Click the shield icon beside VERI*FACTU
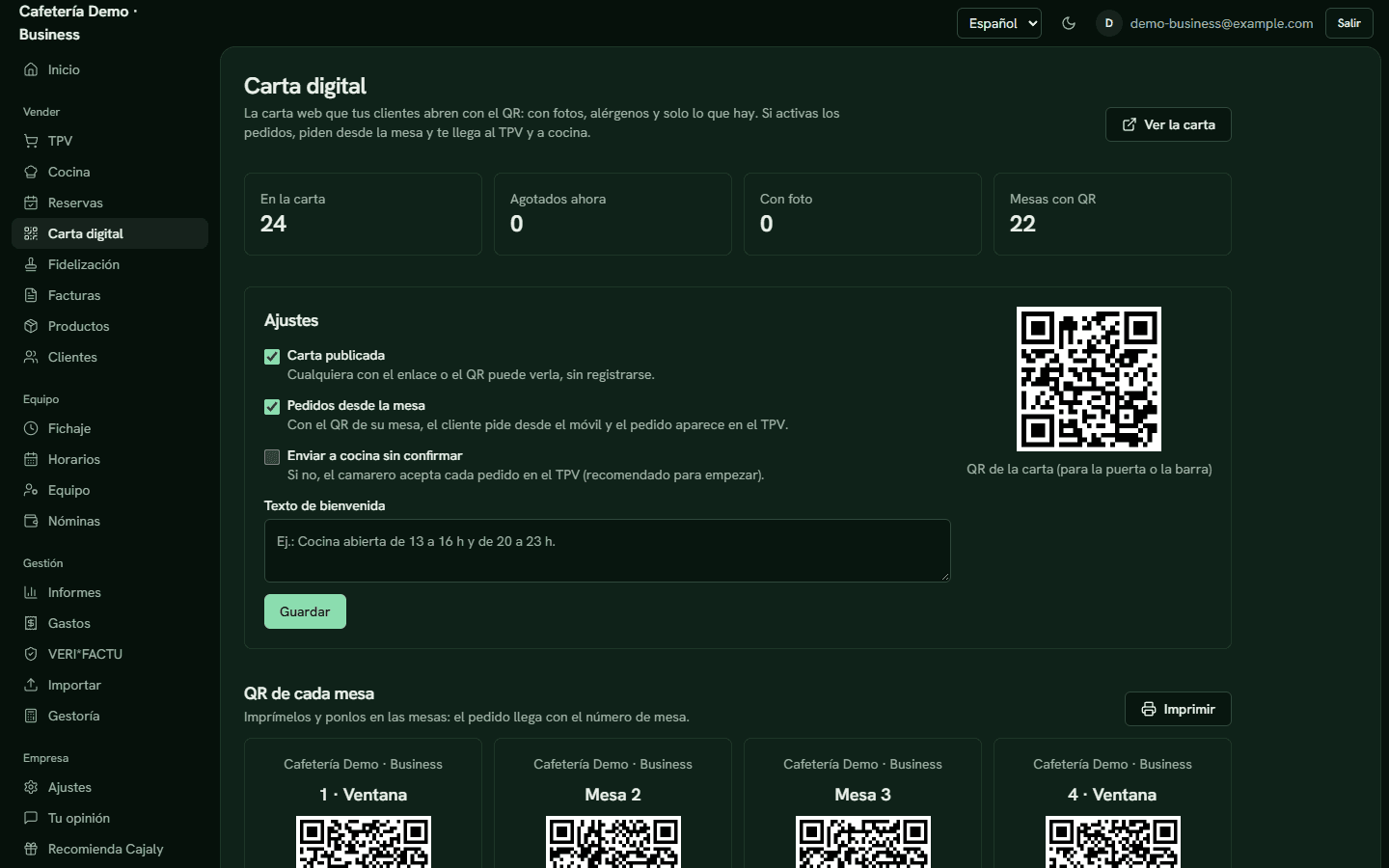Viewport: 1389px width, 868px height. pos(31,654)
